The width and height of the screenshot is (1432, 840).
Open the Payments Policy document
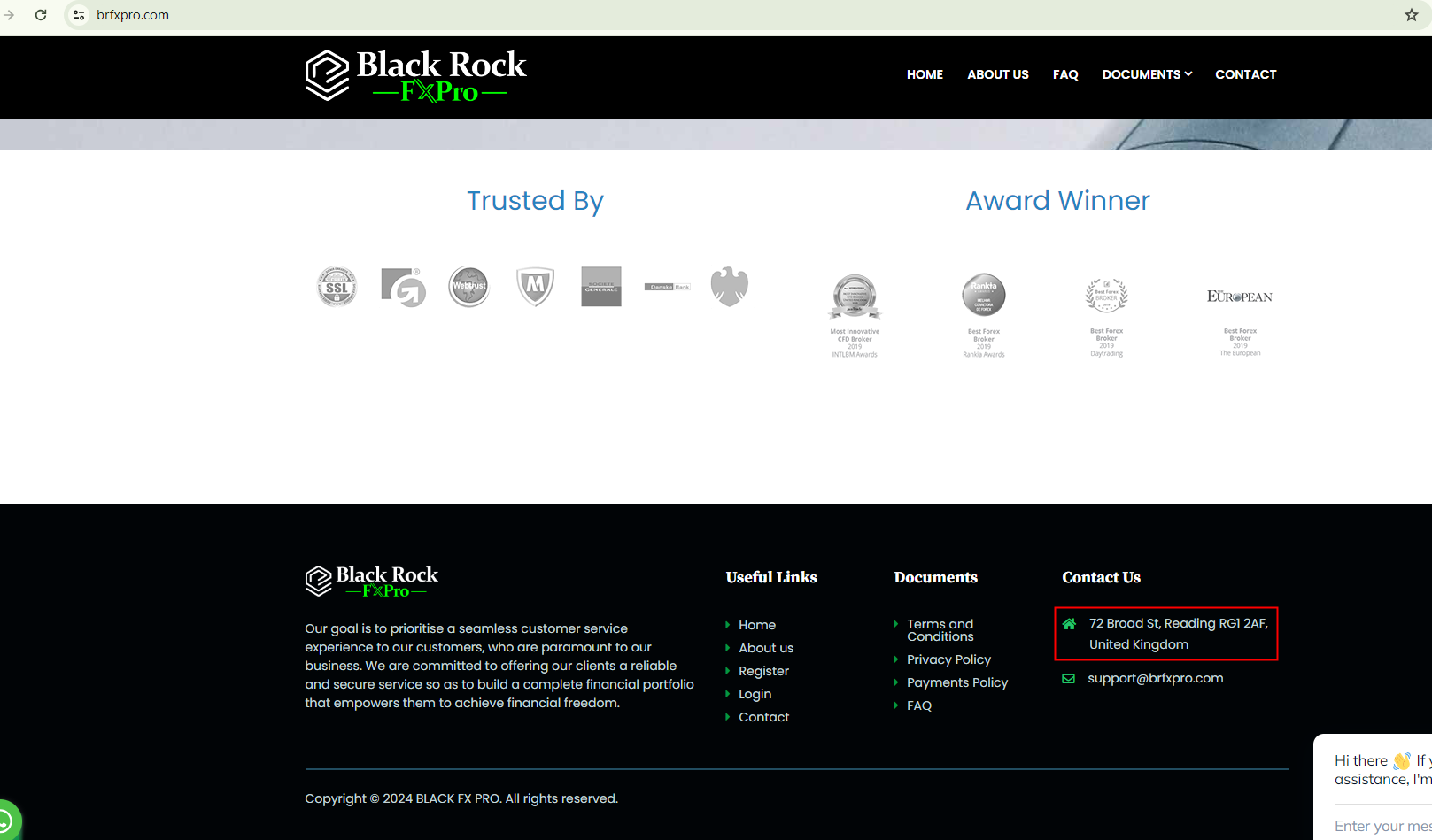pyautogui.click(x=957, y=682)
